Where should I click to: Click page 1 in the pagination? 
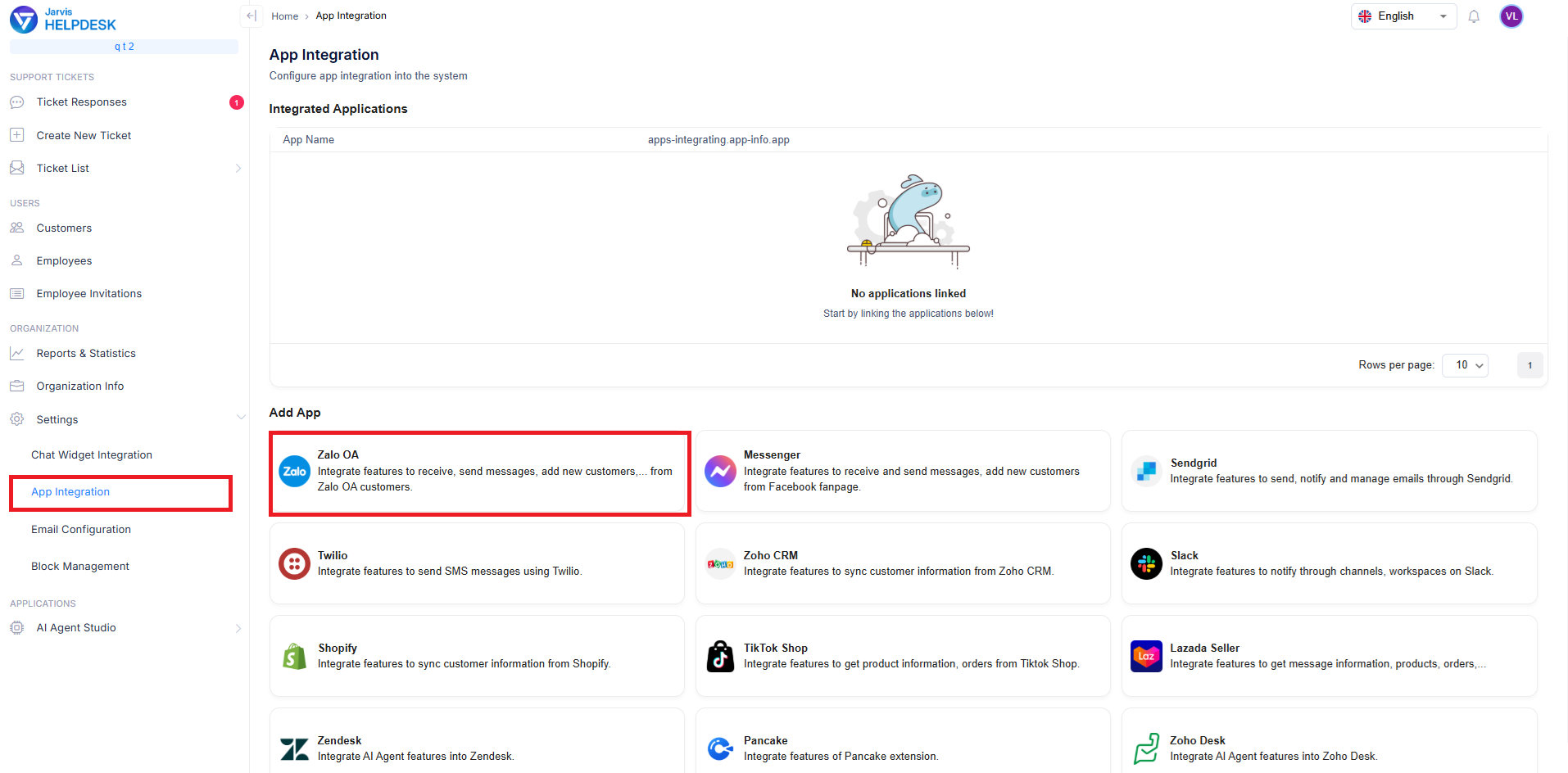[1529, 365]
